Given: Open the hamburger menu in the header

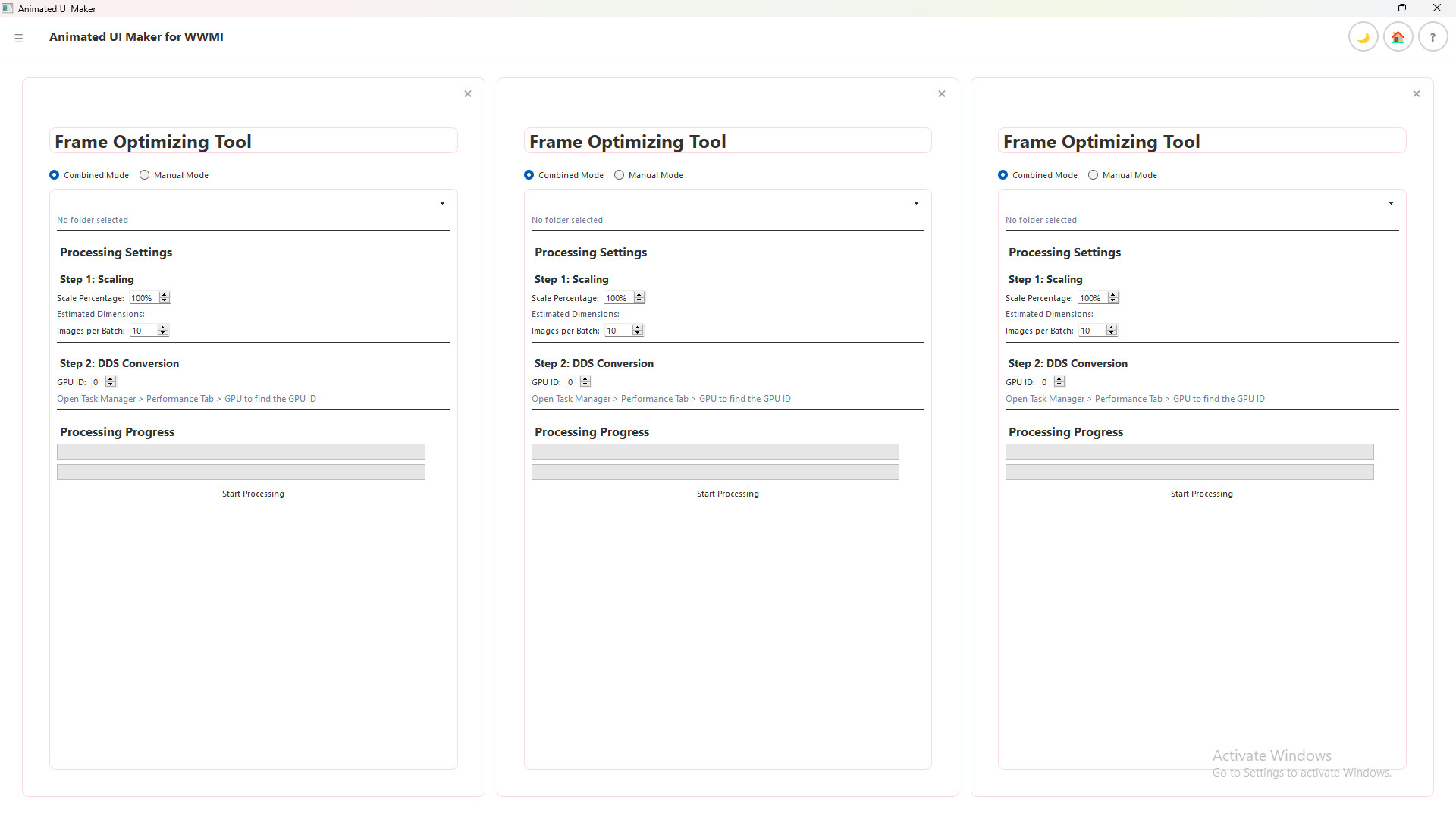Looking at the screenshot, I should point(19,38).
